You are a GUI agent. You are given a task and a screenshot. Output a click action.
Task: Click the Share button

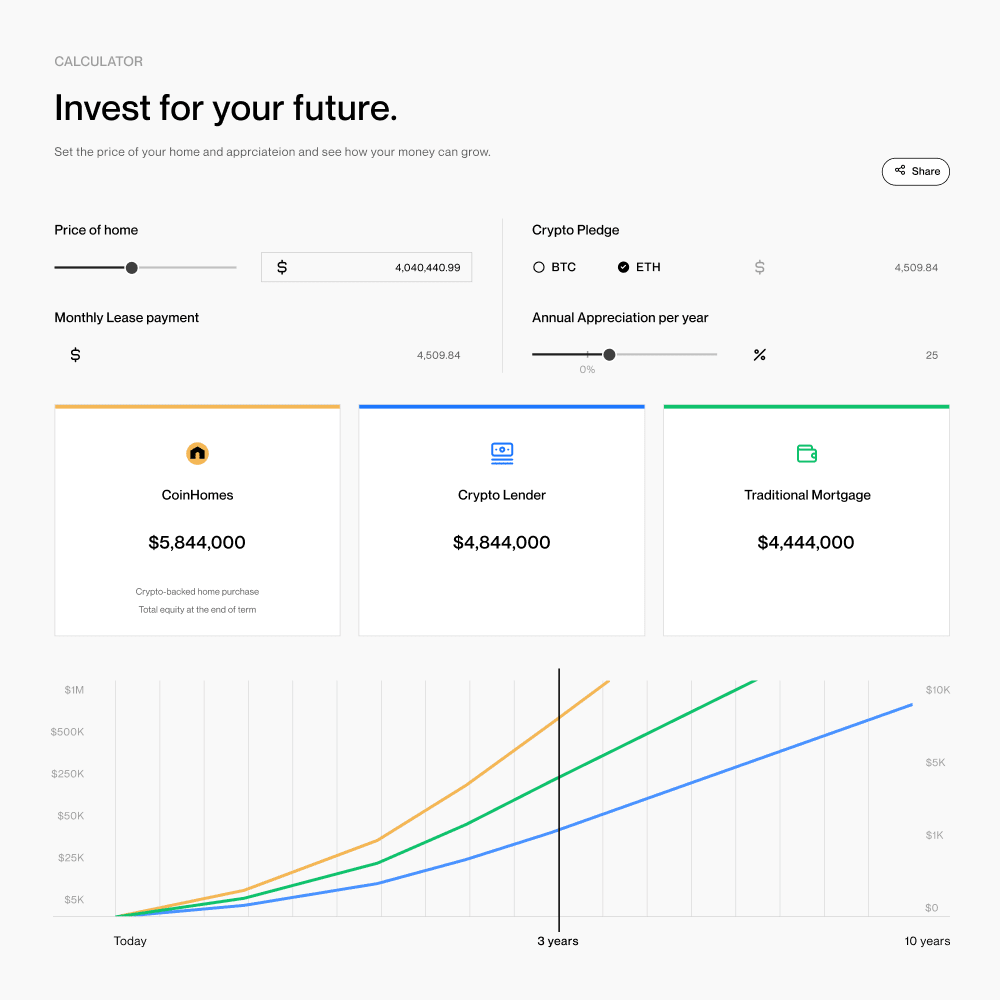coord(916,172)
